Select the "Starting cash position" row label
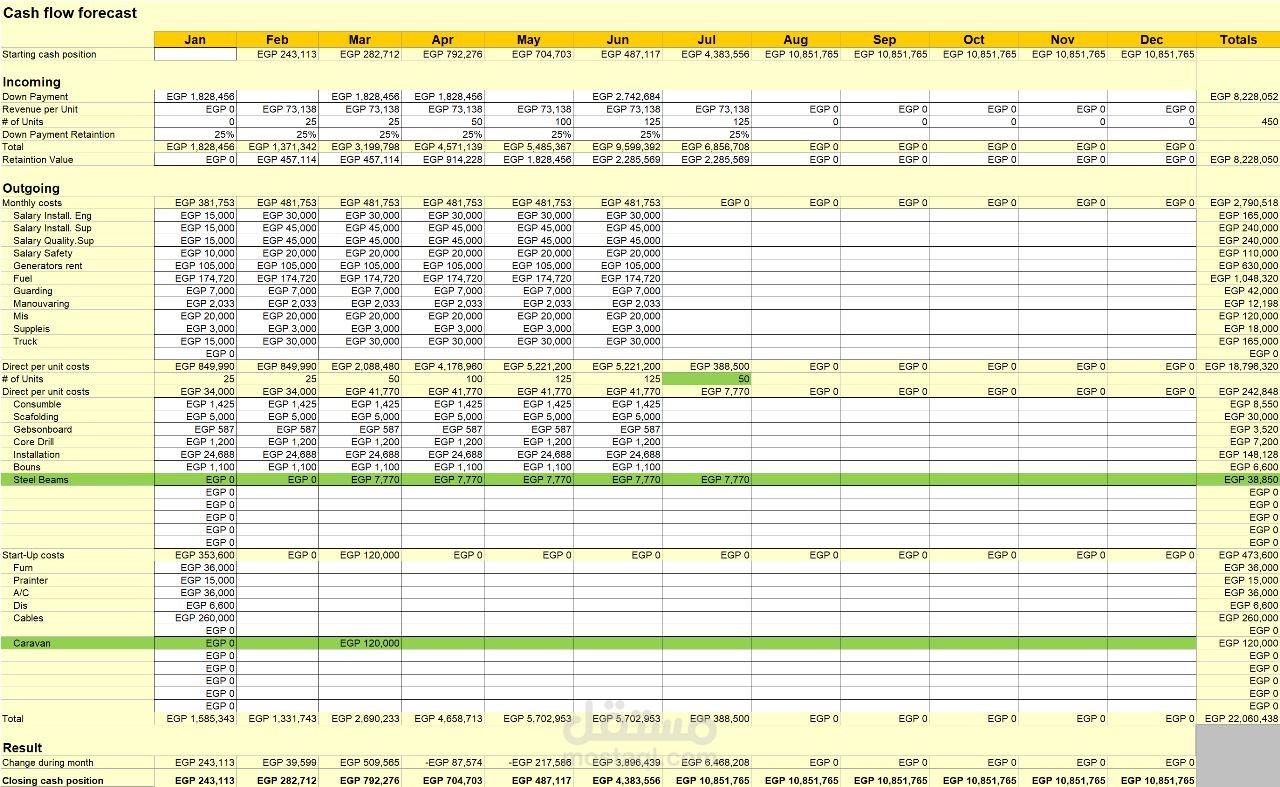The width and height of the screenshot is (1280, 787). tap(50, 54)
